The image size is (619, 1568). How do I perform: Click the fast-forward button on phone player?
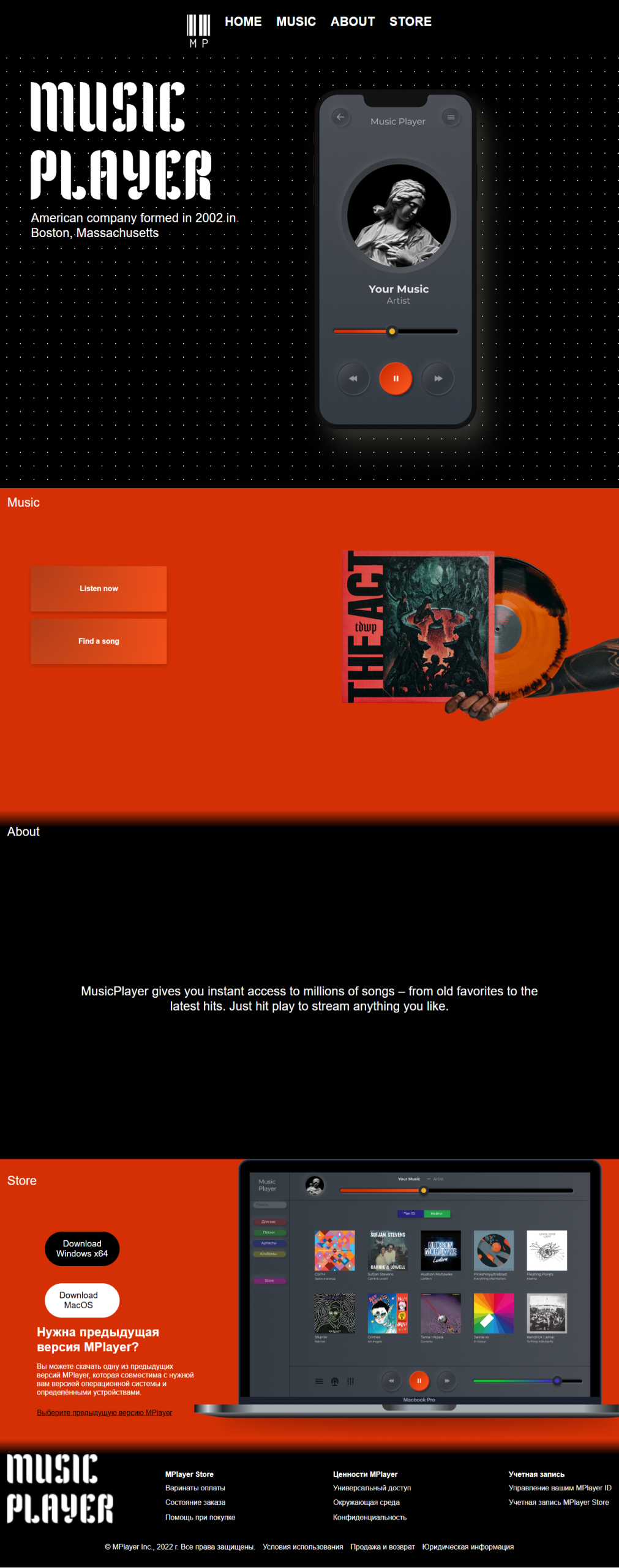tap(438, 379)
